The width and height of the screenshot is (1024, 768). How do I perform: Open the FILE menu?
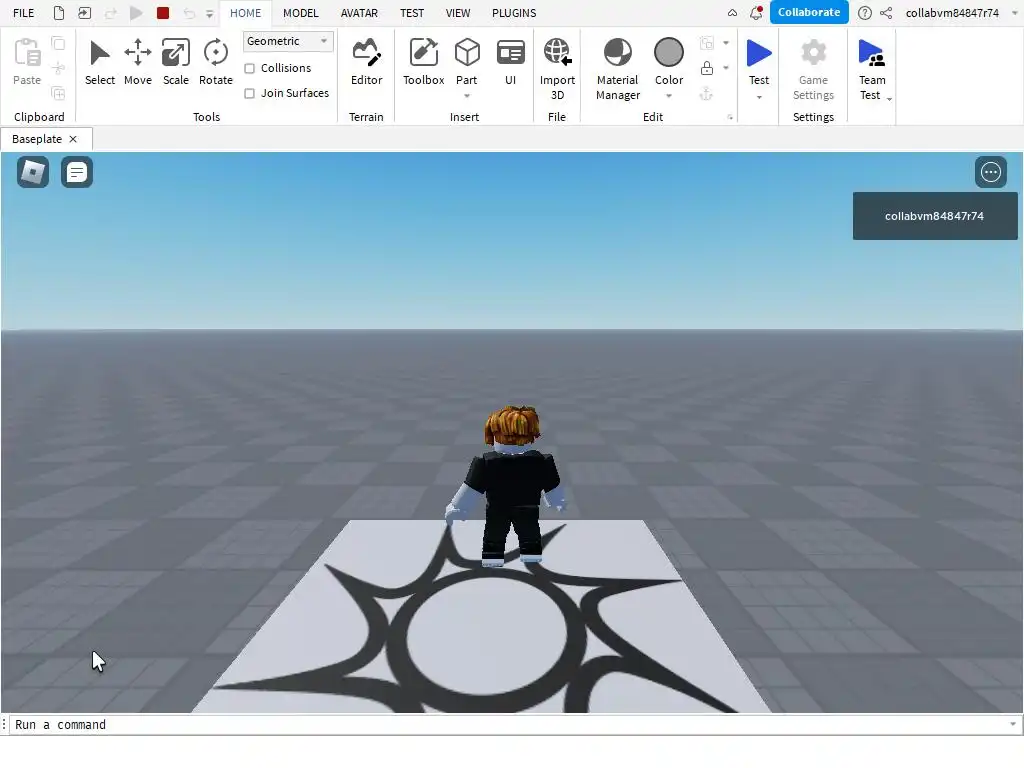point(24,13)
